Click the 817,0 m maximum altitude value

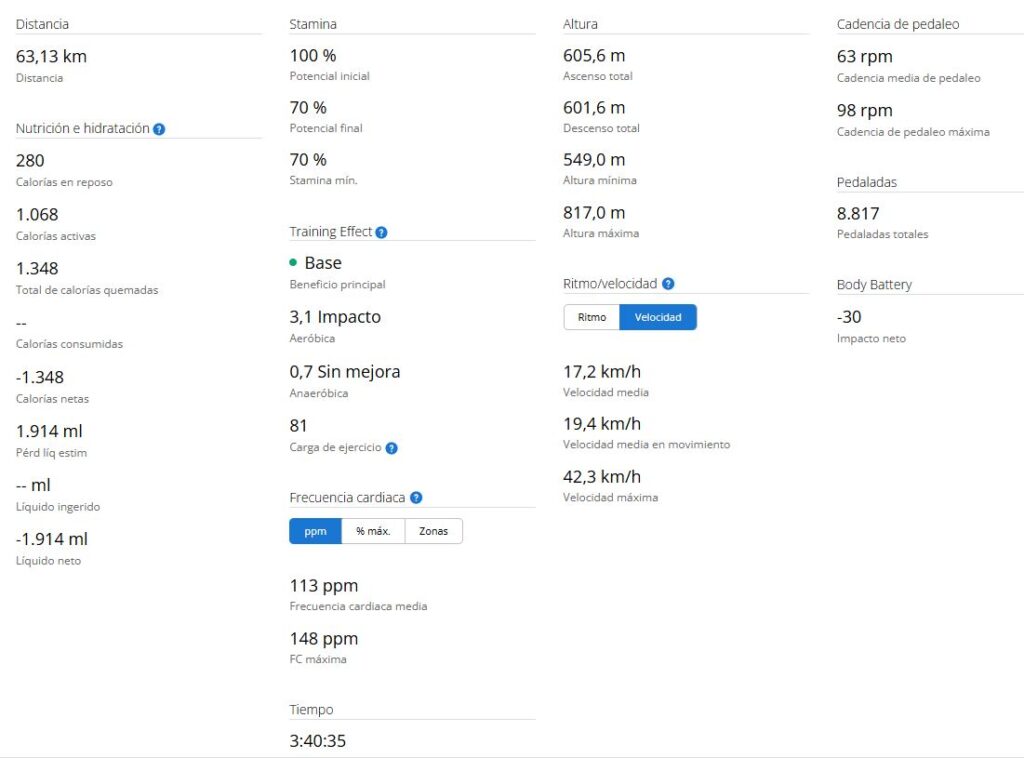click(594, 212)
